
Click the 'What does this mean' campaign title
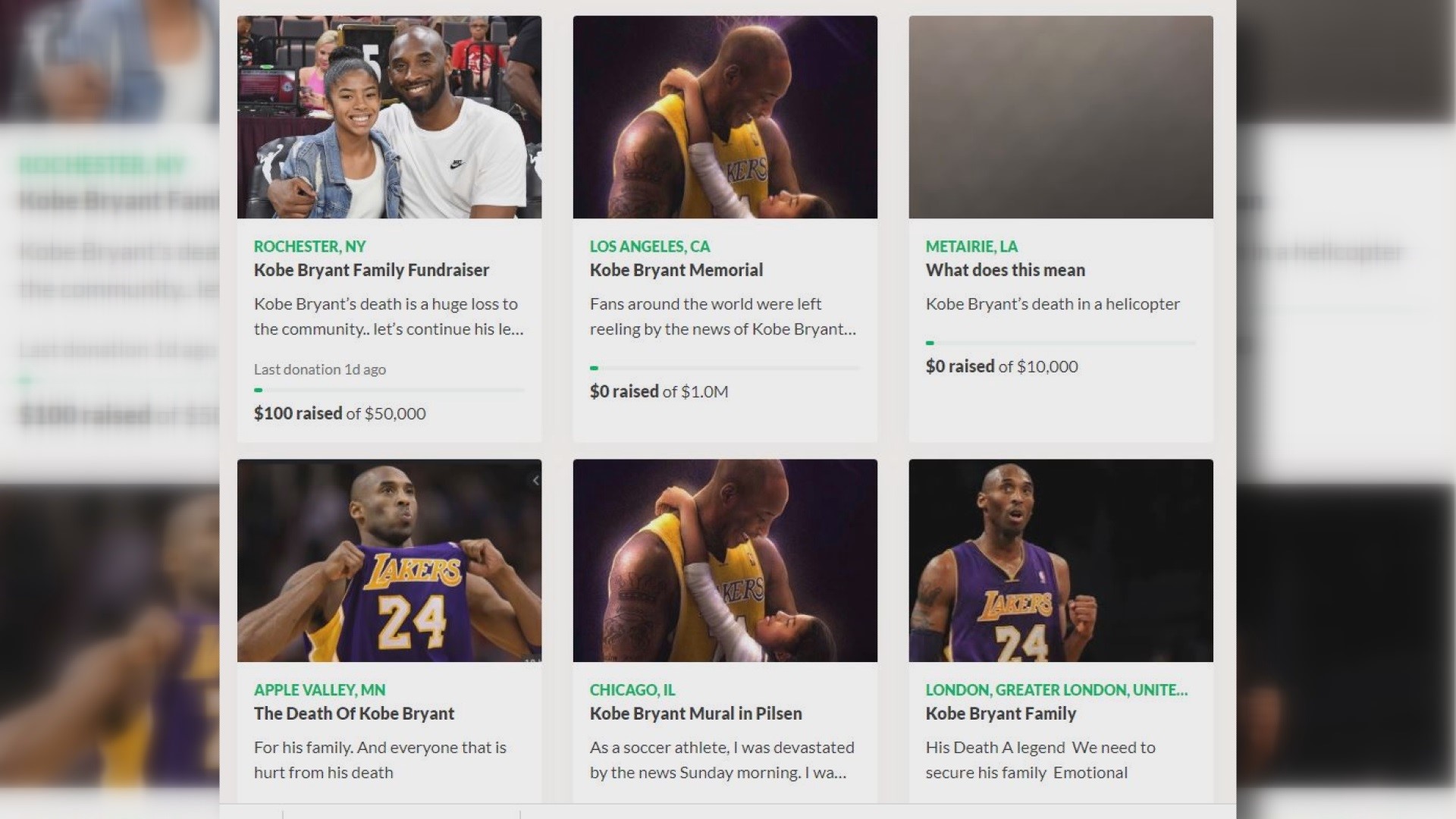[x=1006, y=270]
